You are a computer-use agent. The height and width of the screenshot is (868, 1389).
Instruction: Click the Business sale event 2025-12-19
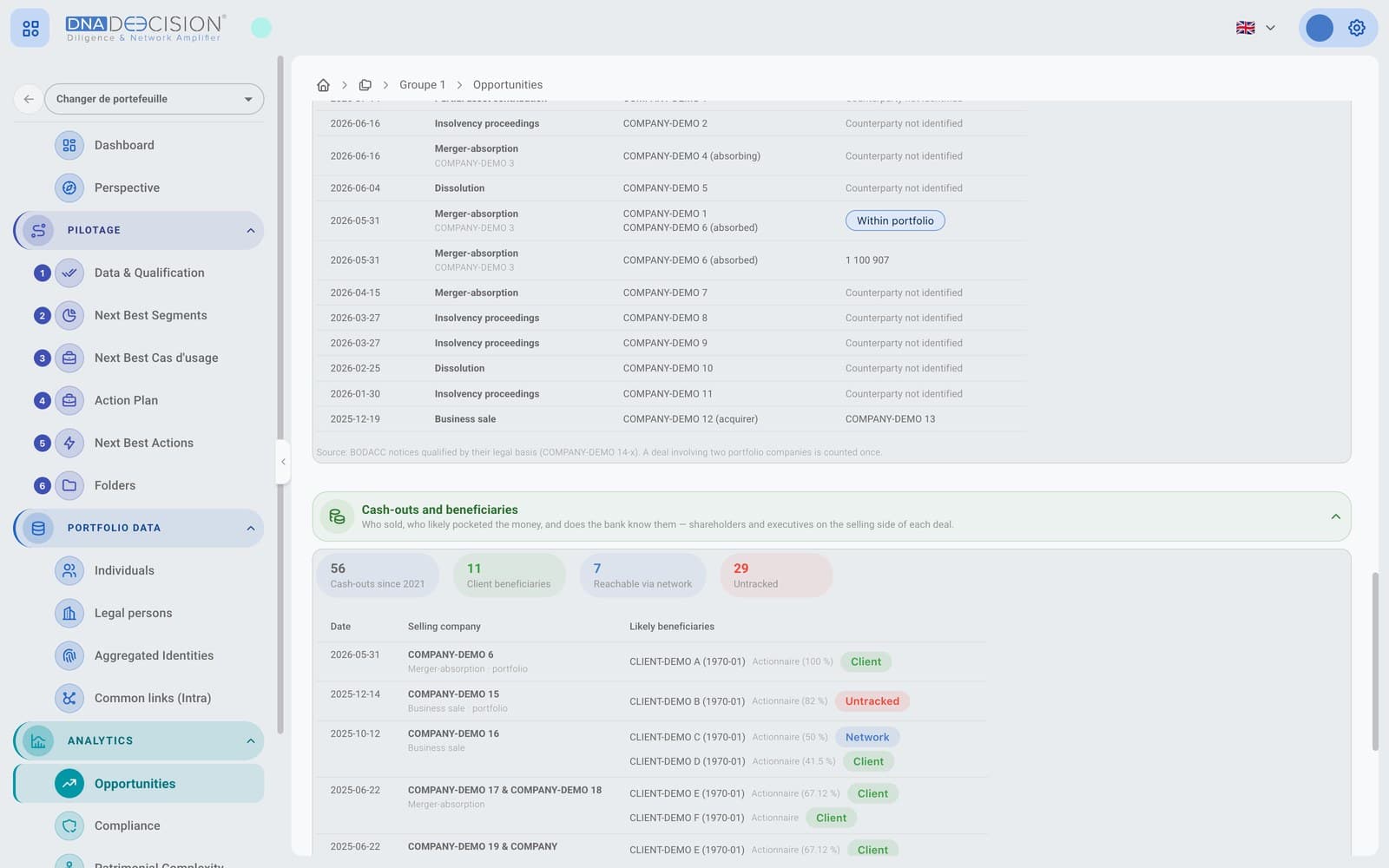tap(465, 419)
